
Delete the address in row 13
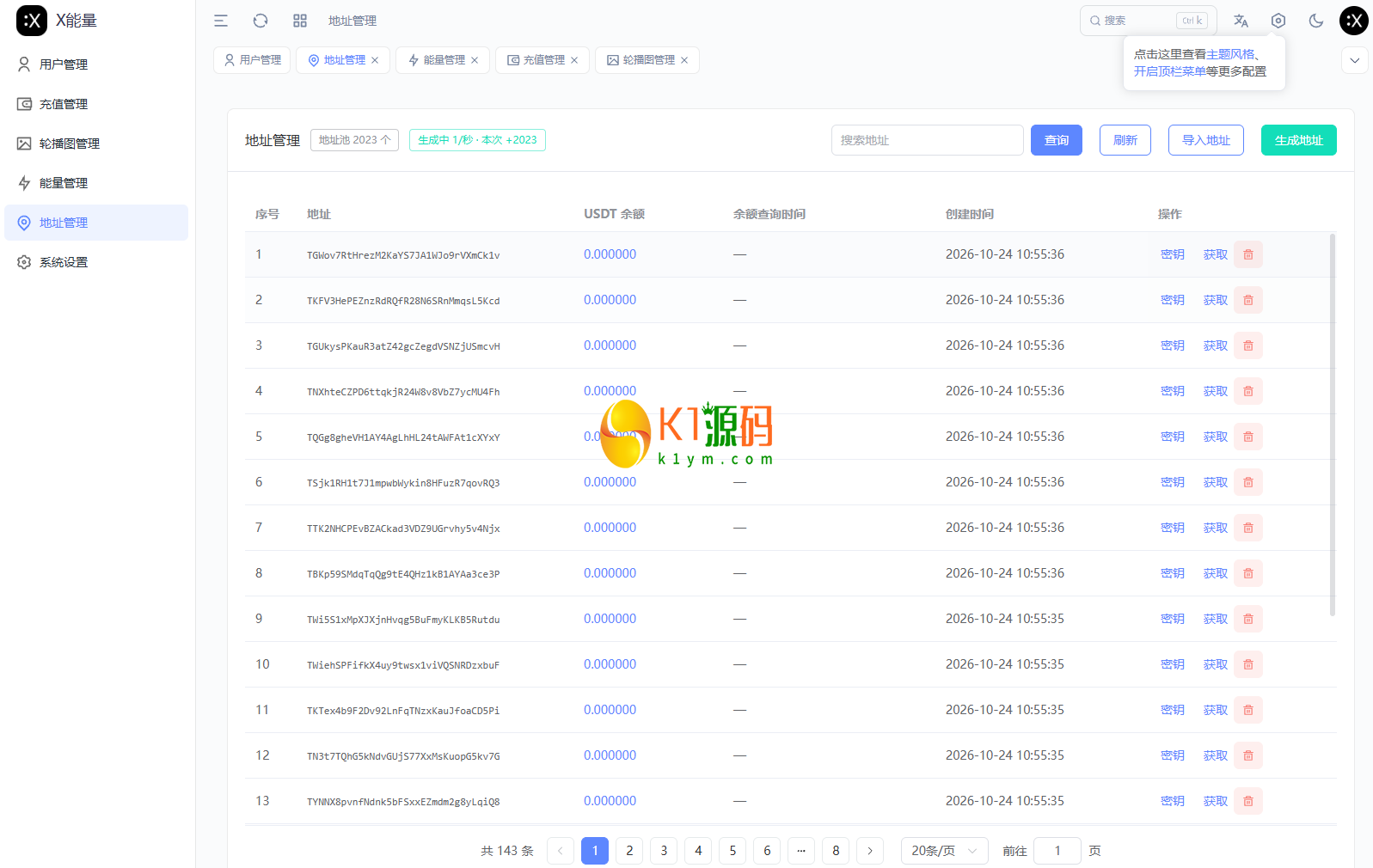pyautogui.click(x=1248, y=801)
